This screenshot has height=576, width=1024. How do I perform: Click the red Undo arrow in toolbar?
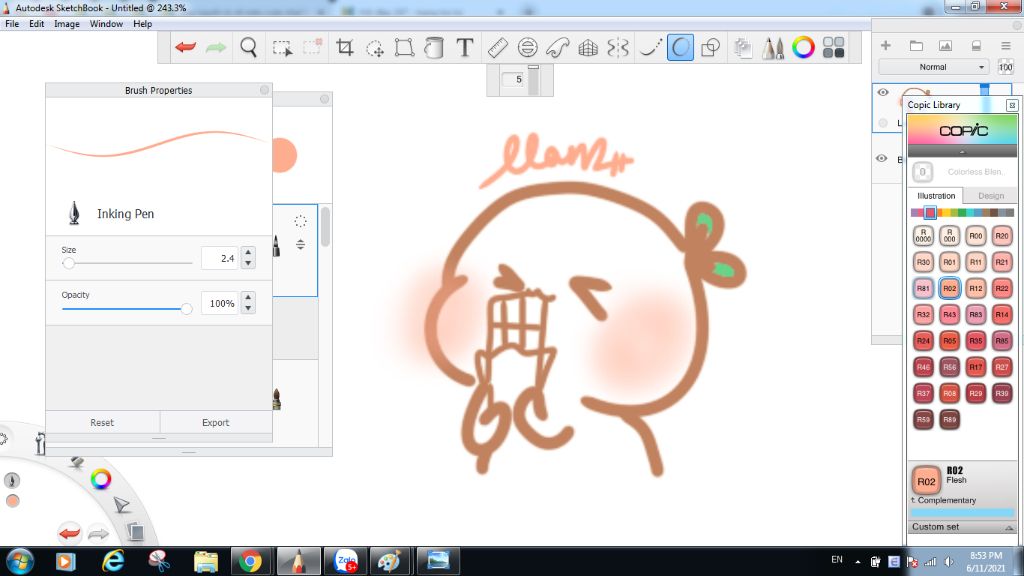click(185, 47)
